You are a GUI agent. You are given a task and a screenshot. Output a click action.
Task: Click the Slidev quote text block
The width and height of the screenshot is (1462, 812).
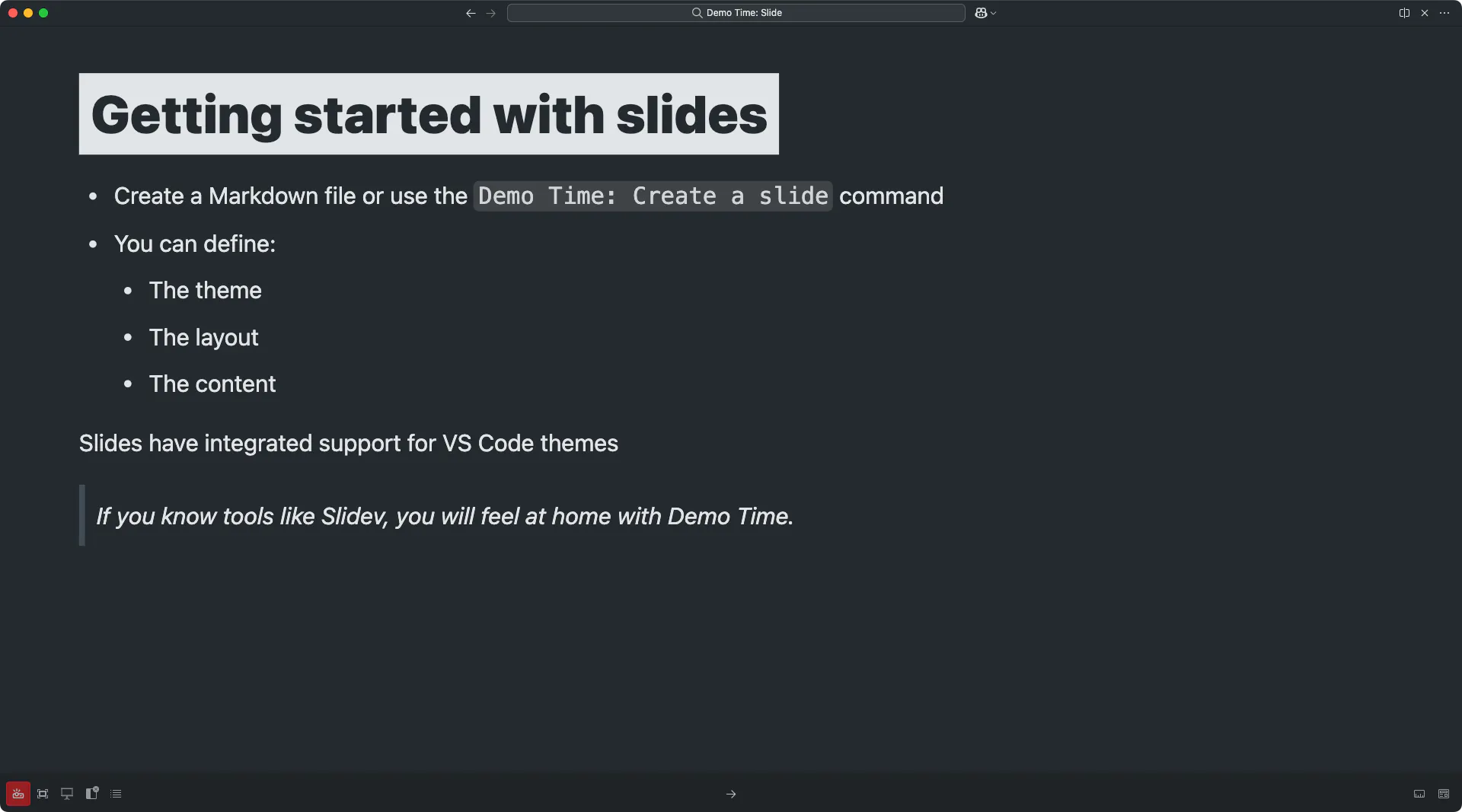(x=445, y=516)
